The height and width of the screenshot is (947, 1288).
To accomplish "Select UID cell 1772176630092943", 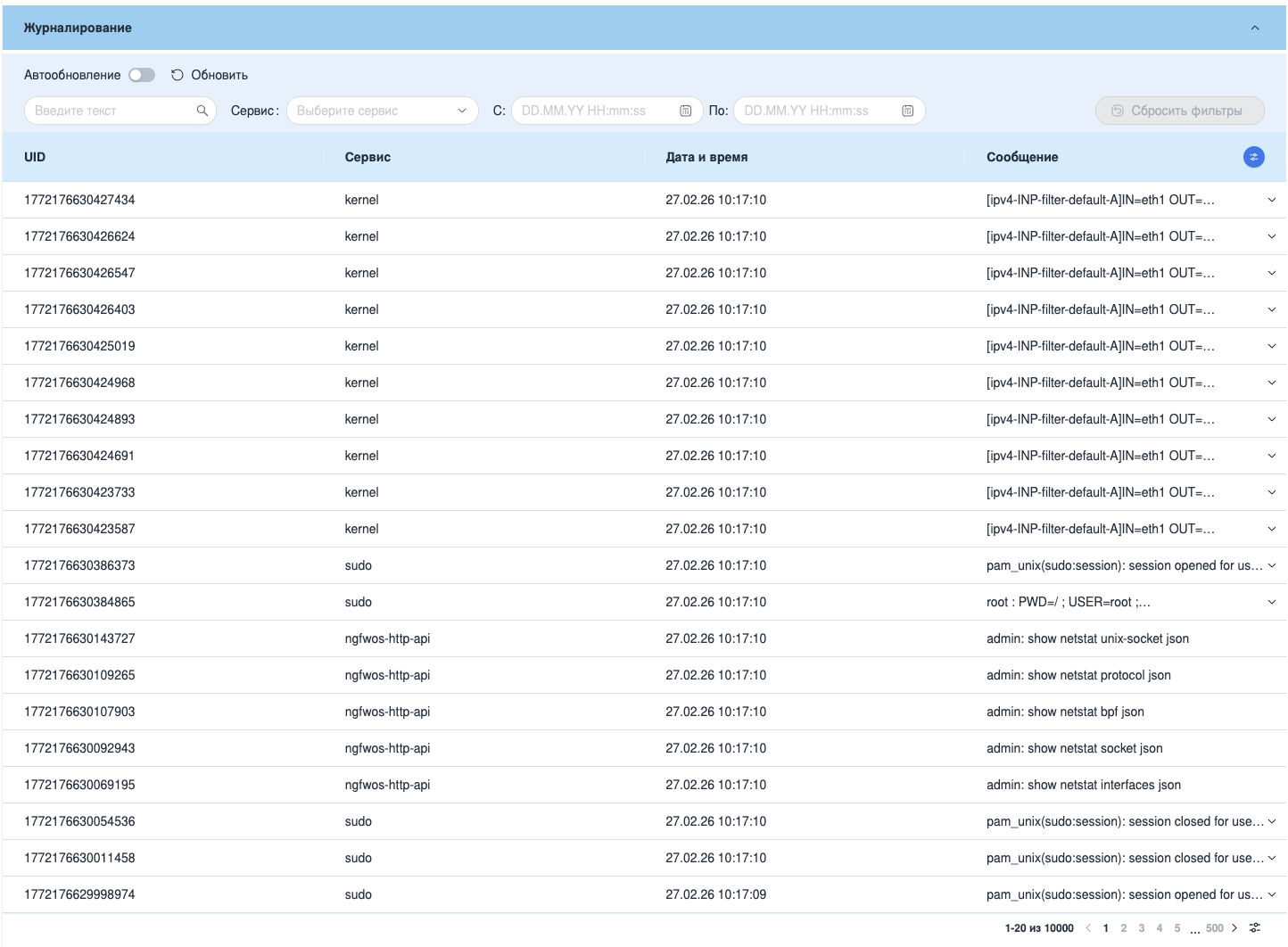I will 79,748.
